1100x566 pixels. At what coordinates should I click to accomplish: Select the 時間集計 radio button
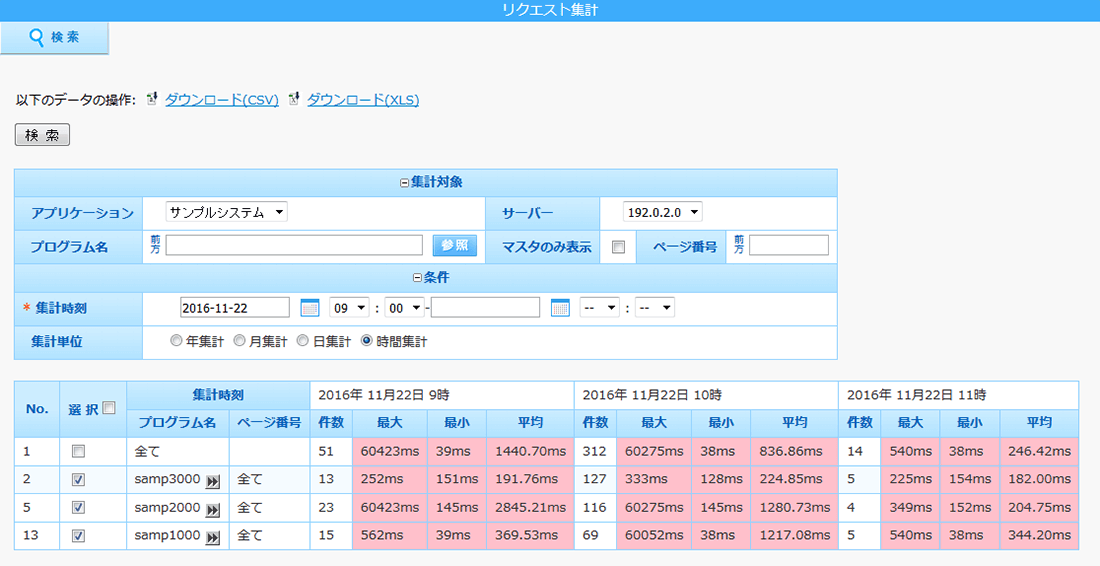(x=366, y=341)
